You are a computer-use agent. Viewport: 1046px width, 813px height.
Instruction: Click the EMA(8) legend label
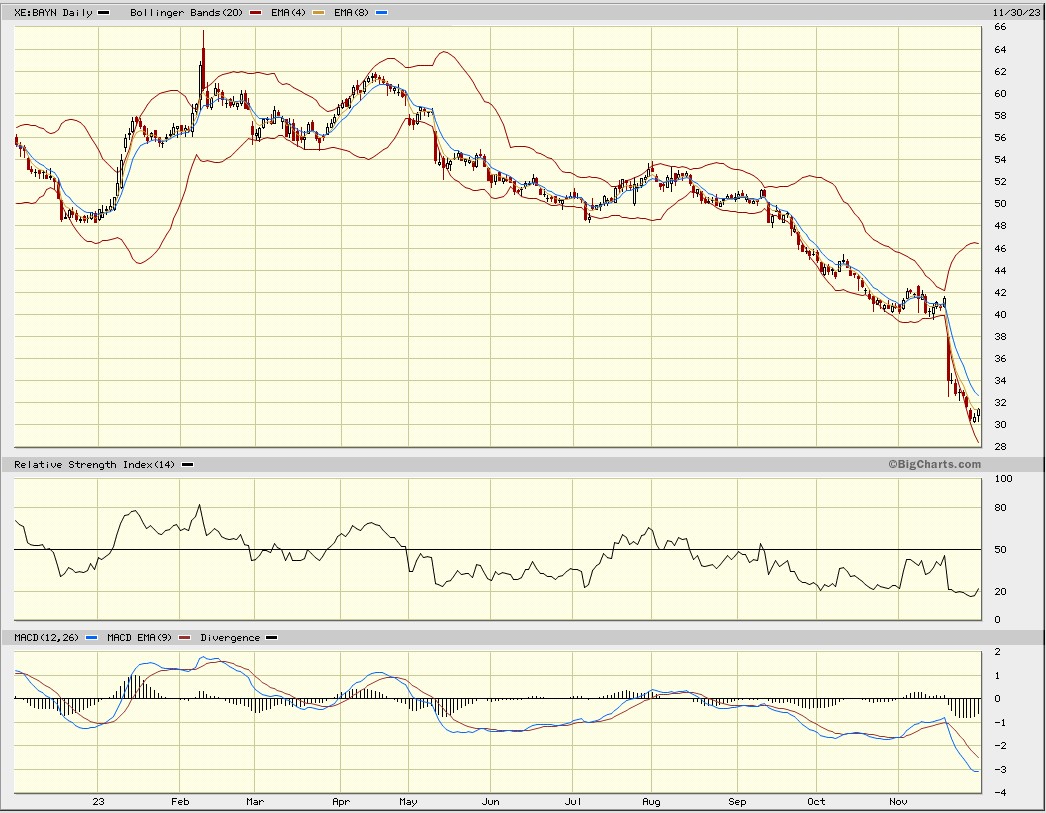tap(351, 13)
